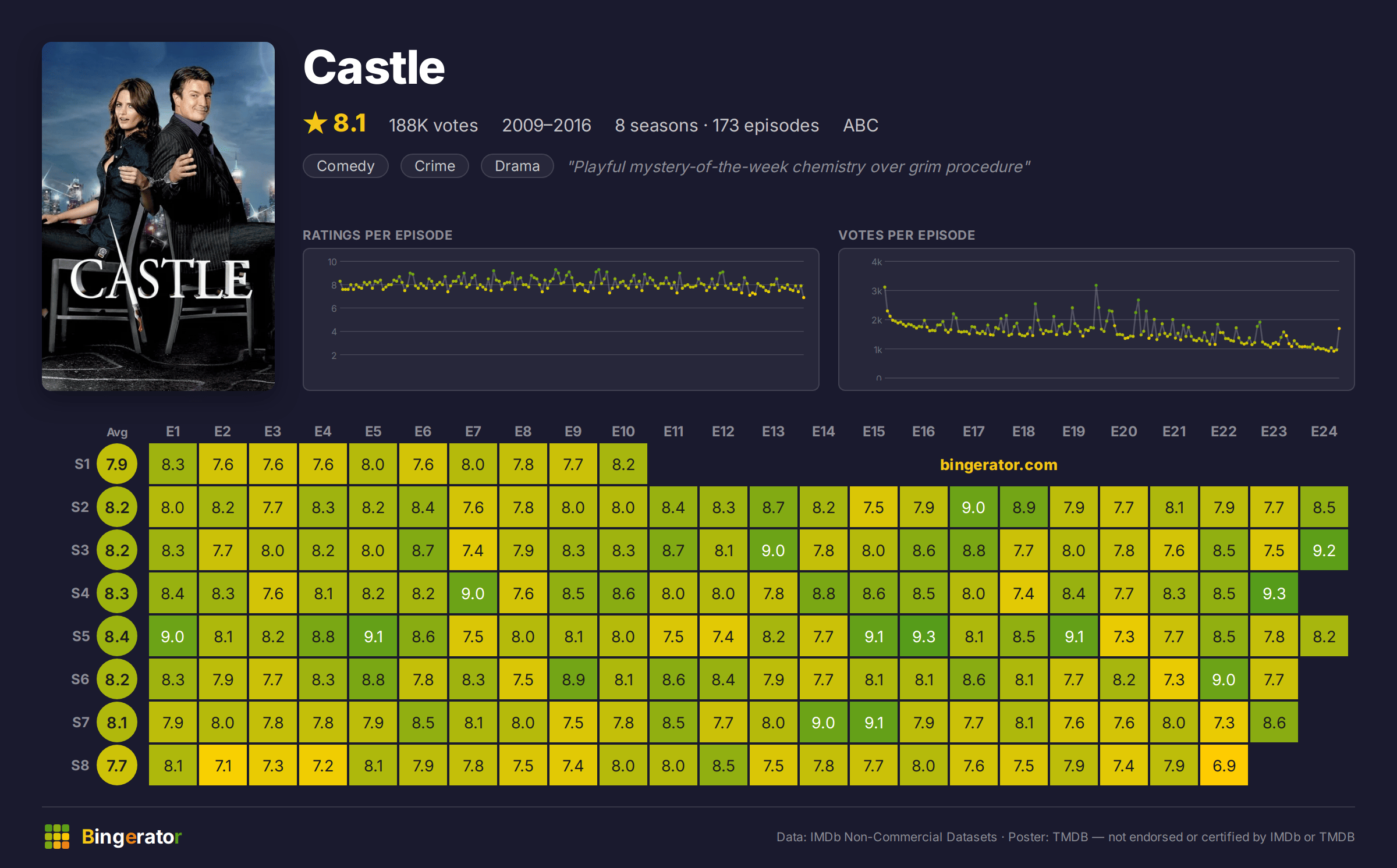1397x868 pixels.
Task: Click the S8 average 7.7 circle
Action: point(117,766)
